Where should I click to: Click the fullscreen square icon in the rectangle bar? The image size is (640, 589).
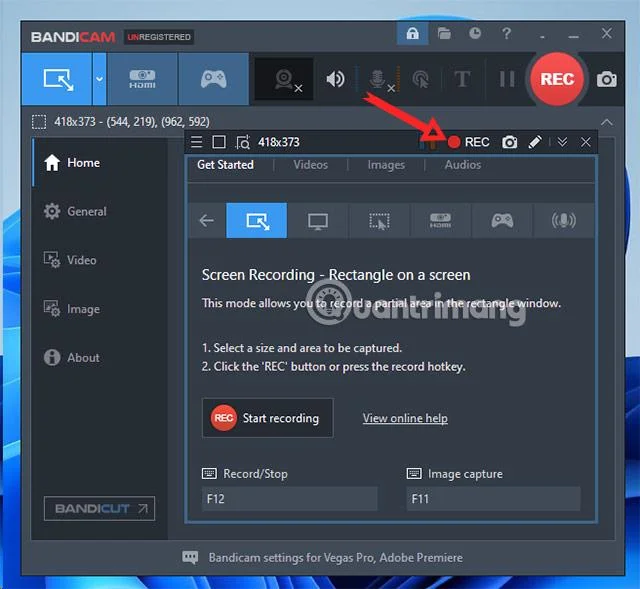click(219, 142)
